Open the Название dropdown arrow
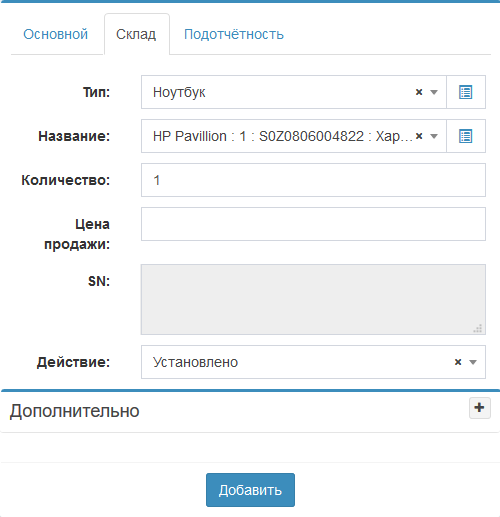500x517 pixels. coord(434,136)
